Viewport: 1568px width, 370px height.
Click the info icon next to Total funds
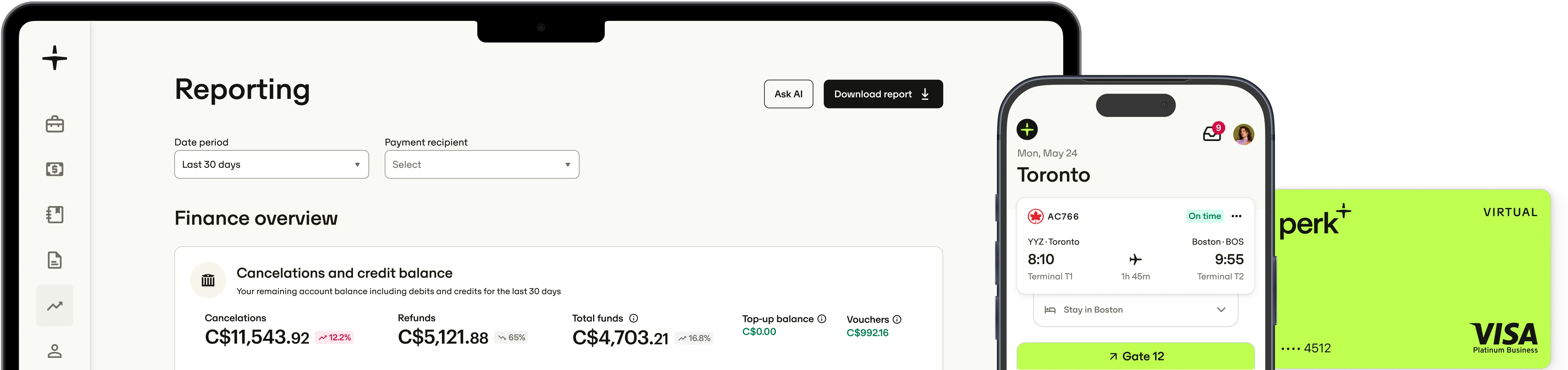point(634,318)
